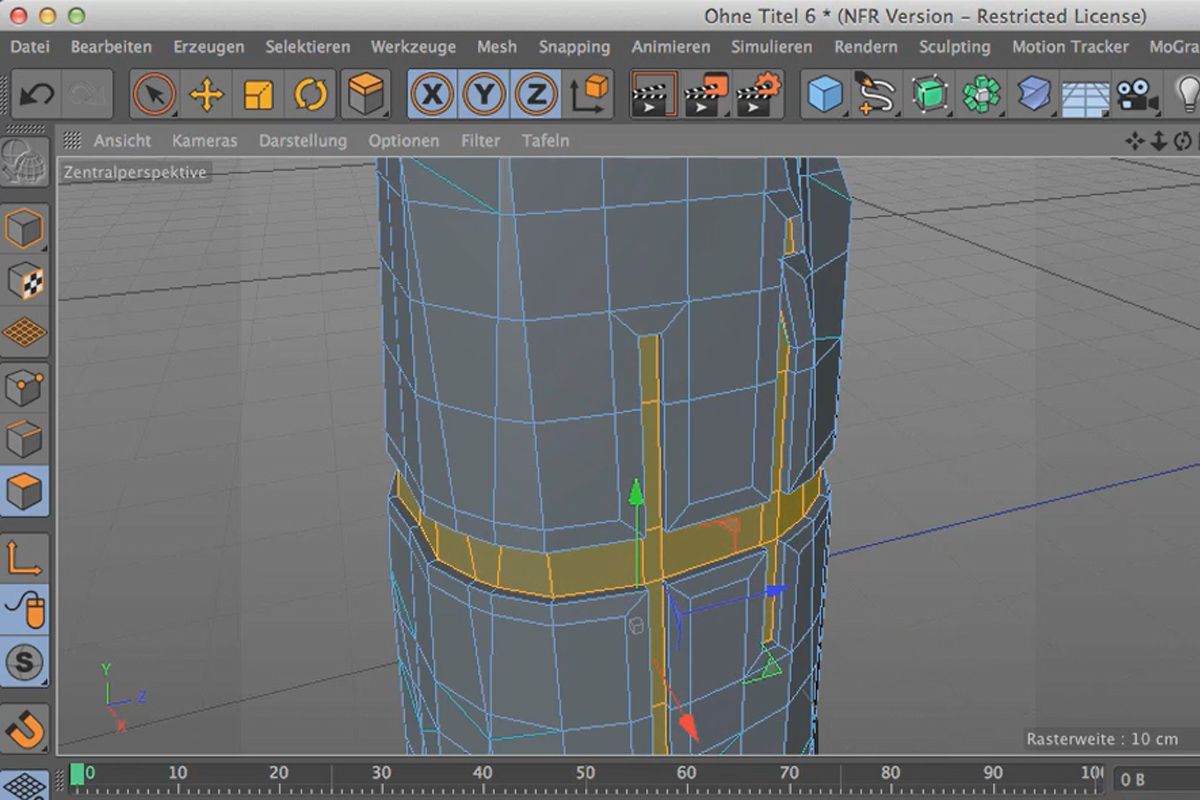
Task: Click frame 50 on the timeline ruler
Action: pyautogui.click(x=585, y=772)
